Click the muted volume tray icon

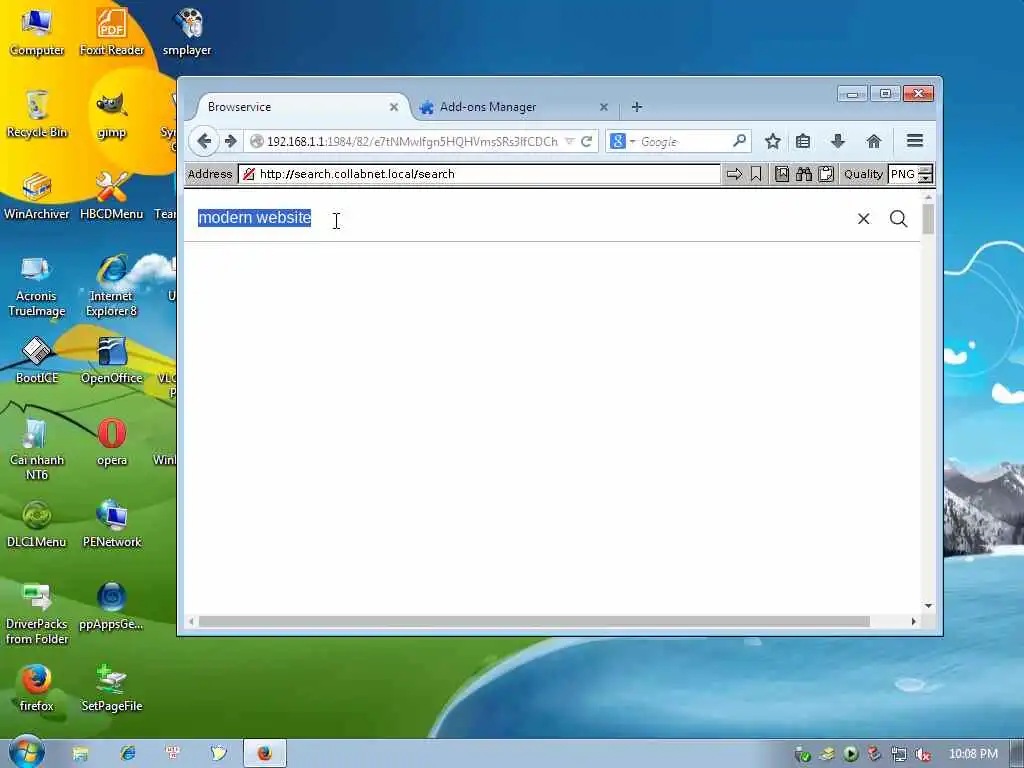point(923,754)
